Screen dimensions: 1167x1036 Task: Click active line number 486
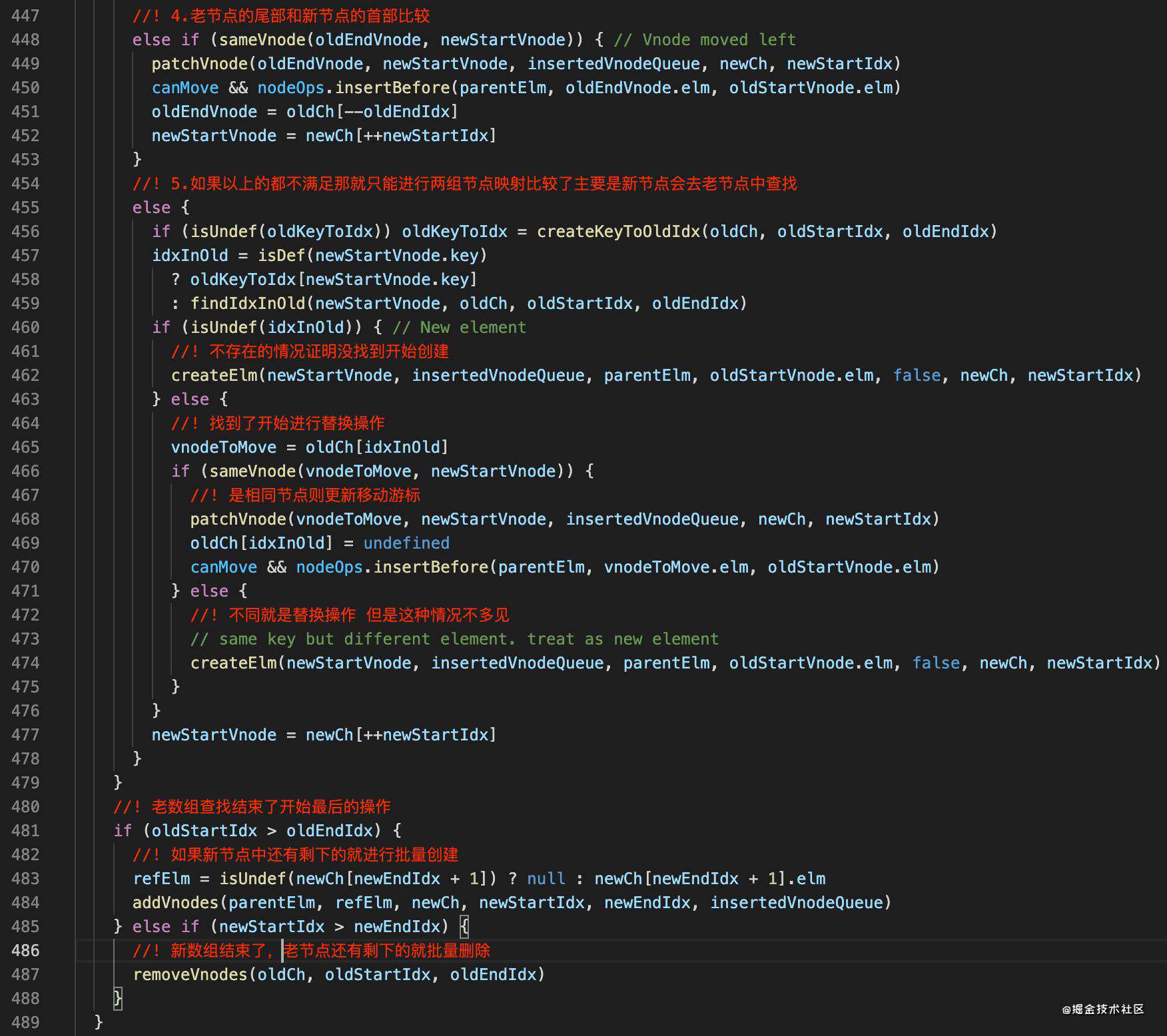pyautogui.click(x=25, y=950)
